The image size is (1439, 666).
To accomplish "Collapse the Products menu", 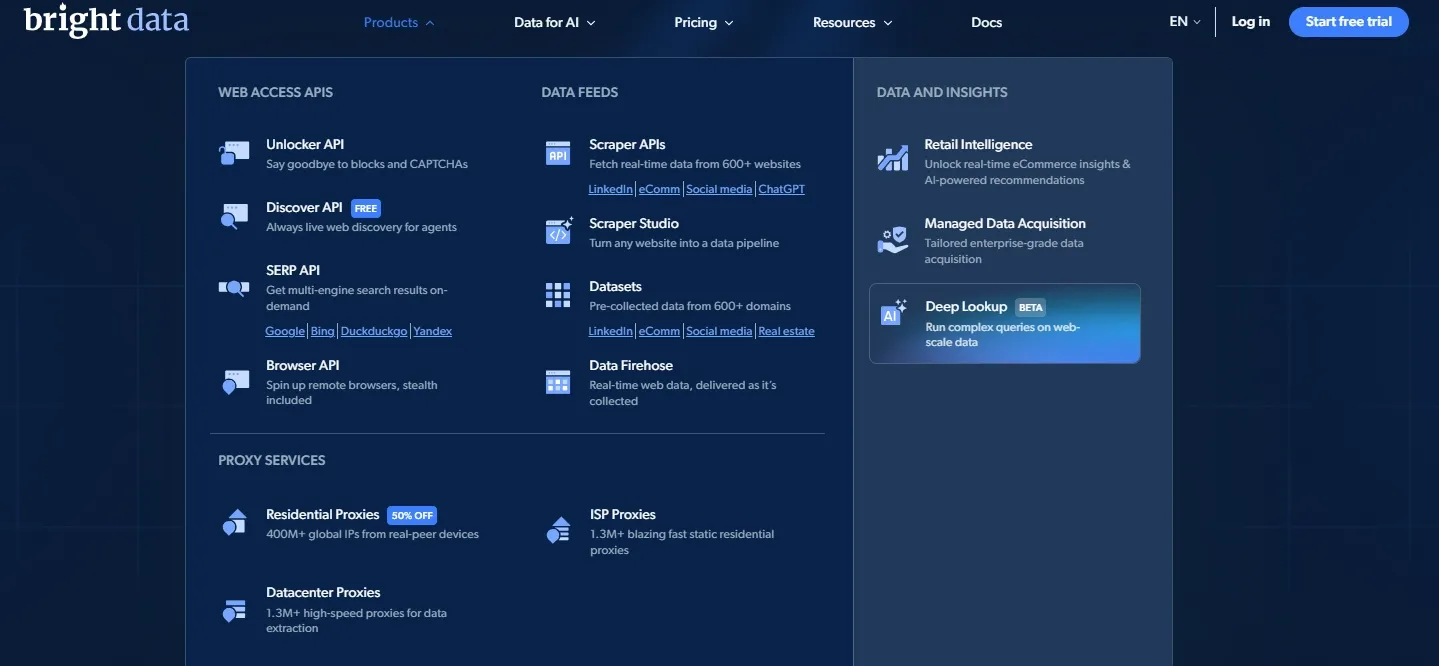I will [399, 22].
